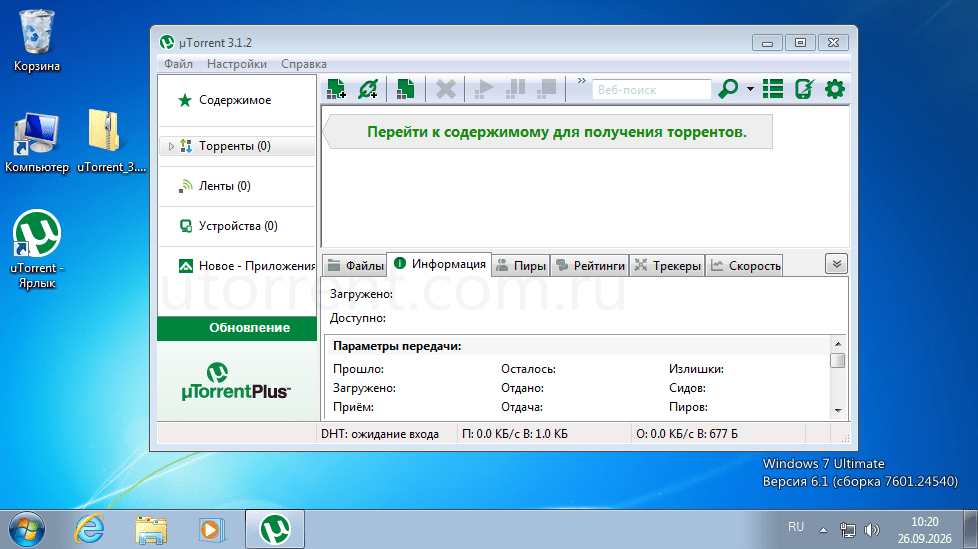Click the Stop torrent icon
This screenshot has height=549, width=978.
click(546, 89)
